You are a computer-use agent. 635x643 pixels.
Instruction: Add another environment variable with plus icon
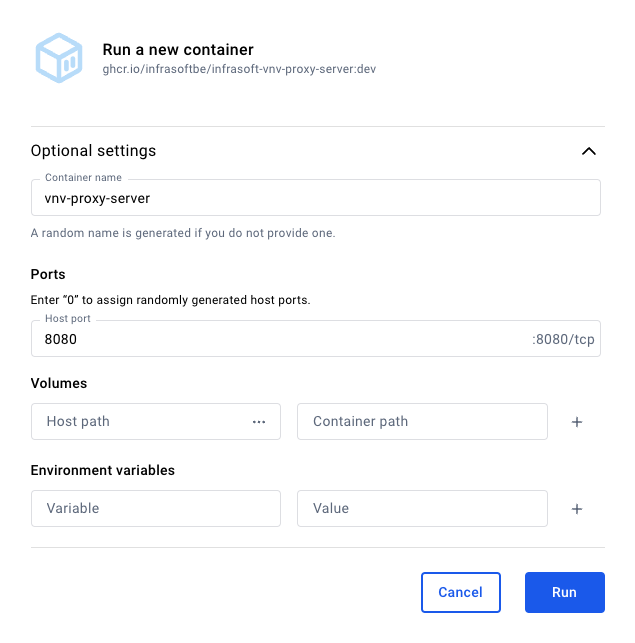coord(577,509)
